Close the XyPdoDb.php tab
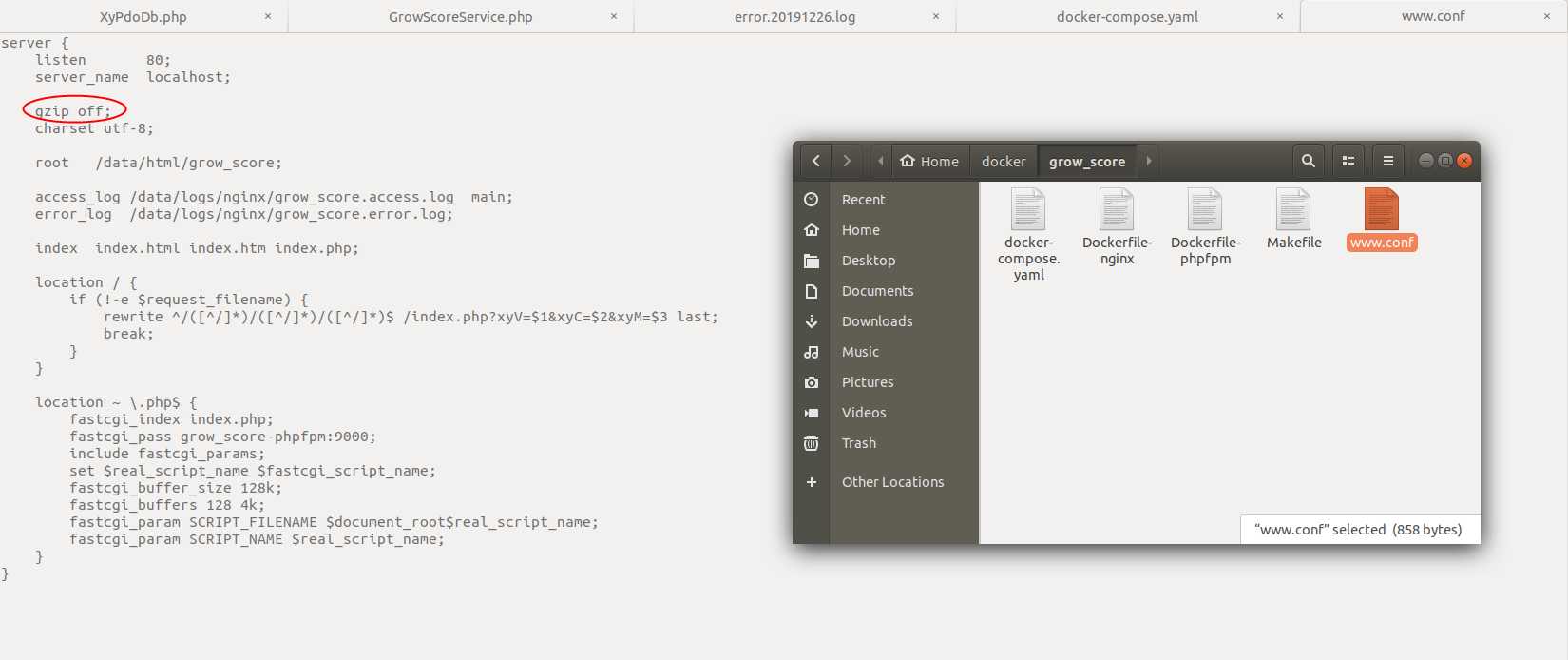The height and width of the screenshot is (660, 1568). [268, 16]
